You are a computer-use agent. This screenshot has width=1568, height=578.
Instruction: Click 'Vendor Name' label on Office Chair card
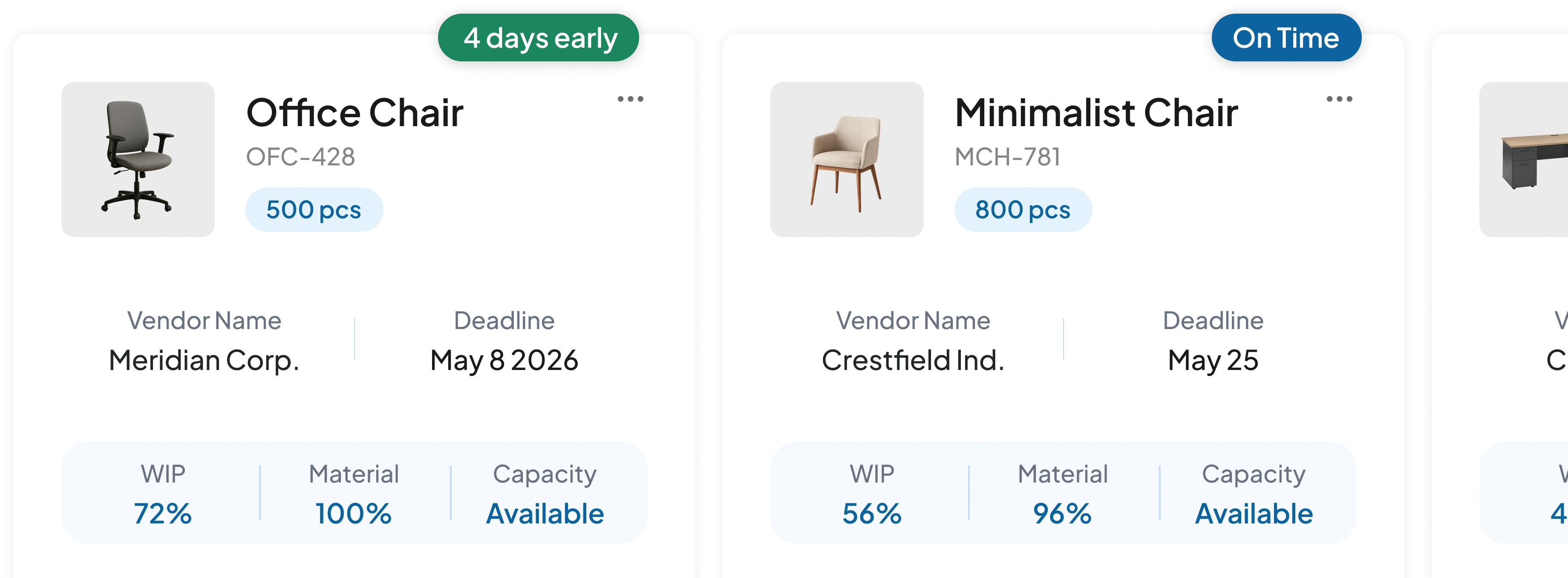tap(204, 321)
